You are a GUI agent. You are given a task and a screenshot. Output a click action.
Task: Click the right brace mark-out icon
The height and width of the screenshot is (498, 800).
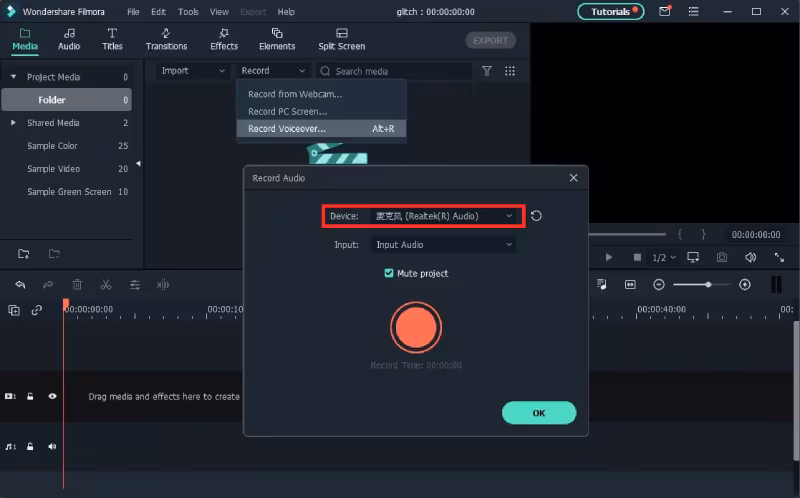[704, 234]
